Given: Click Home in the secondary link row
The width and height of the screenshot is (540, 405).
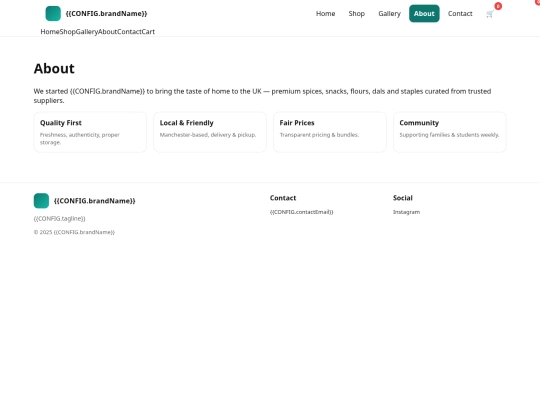Looking at the screenshot, I should 50,32.
